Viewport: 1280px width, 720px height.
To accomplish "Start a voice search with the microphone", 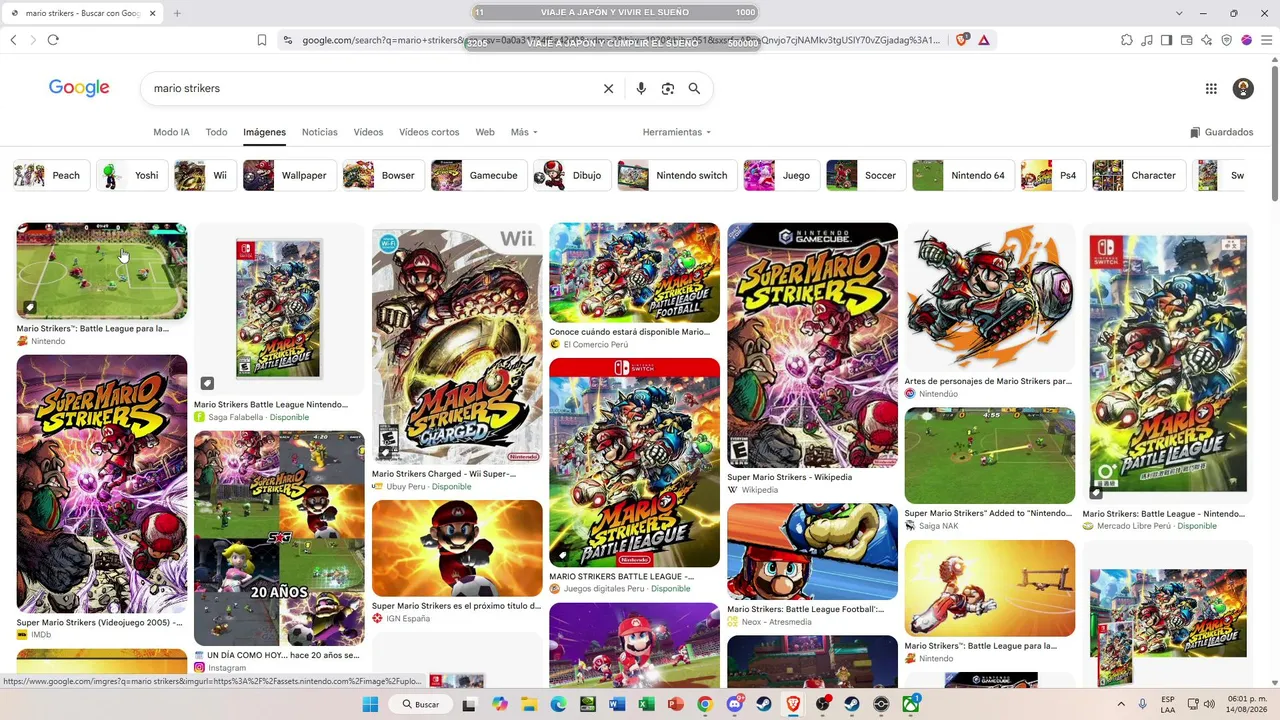I will (641, 89).
